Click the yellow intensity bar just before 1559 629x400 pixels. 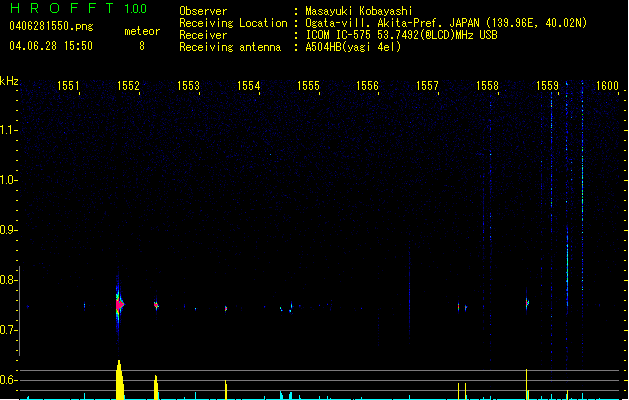tap(527, 384)
